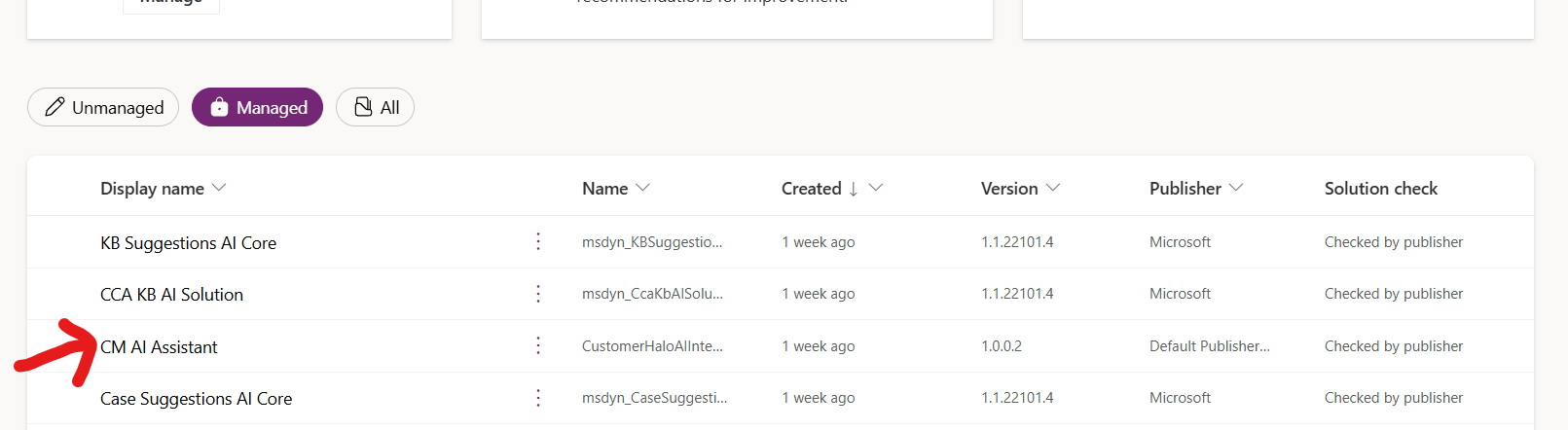Click 1 week ago in CCA KB AI row
Viewport: 1568px width, 430px height.
point(819,293)
